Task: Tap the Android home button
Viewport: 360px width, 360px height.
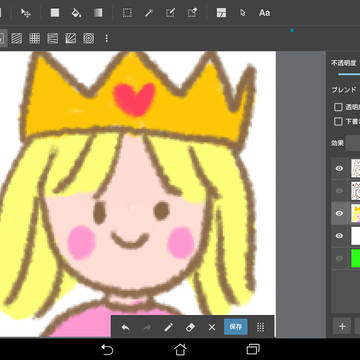Action: (x=180, y=349)
